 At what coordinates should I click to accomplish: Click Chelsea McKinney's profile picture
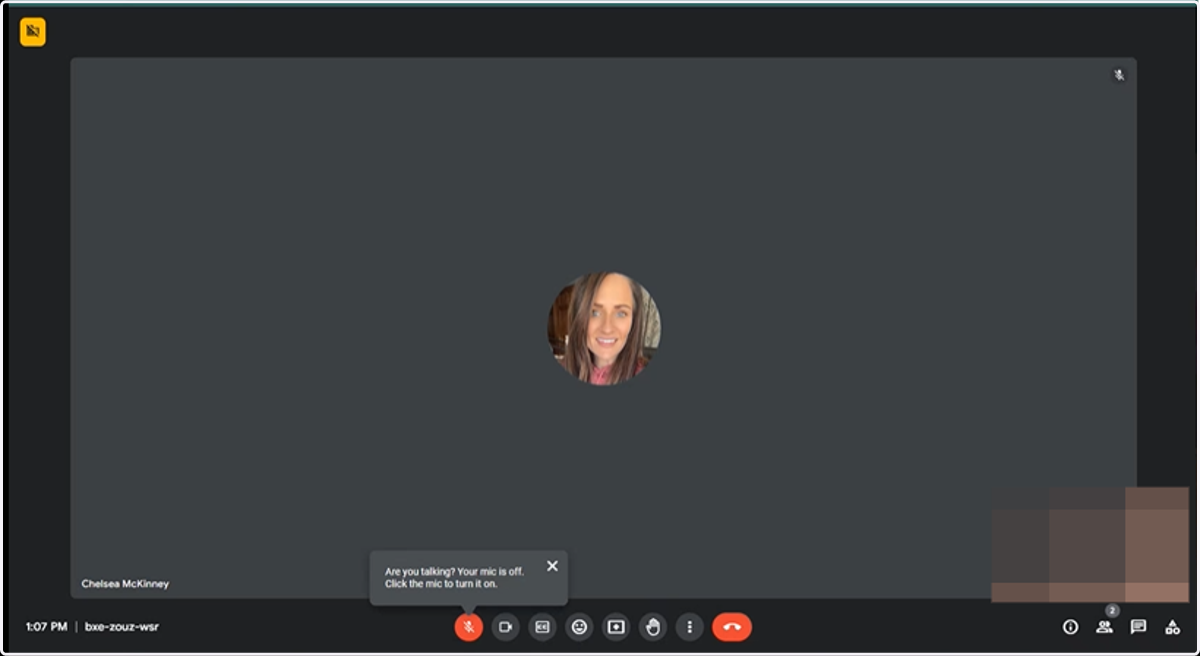pyautogui.click(x=604, y=328)
